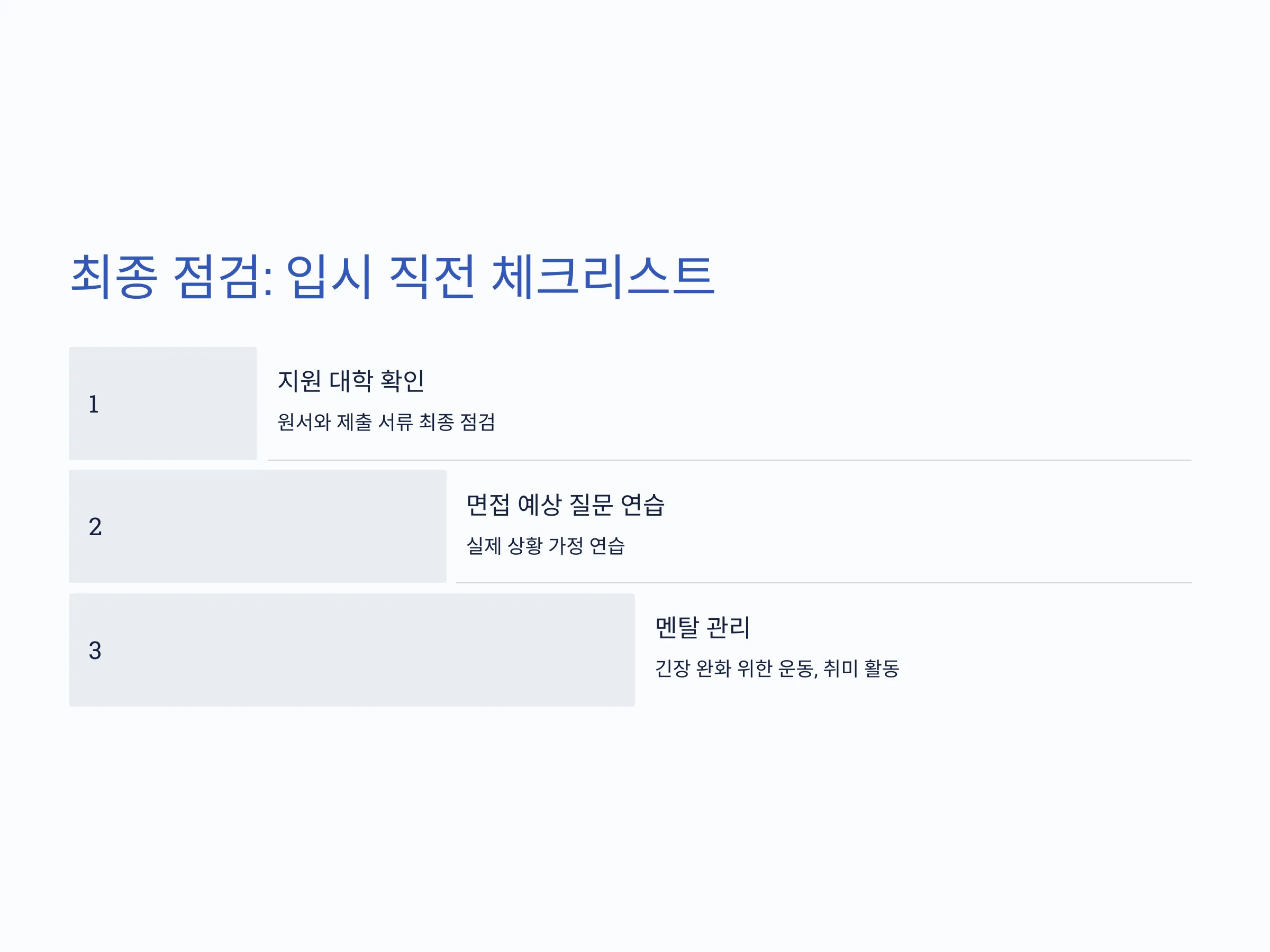This screenshot has height=952, width=1270.
Task: Select the numeral 1 in first bar
Action: [94, 404]
